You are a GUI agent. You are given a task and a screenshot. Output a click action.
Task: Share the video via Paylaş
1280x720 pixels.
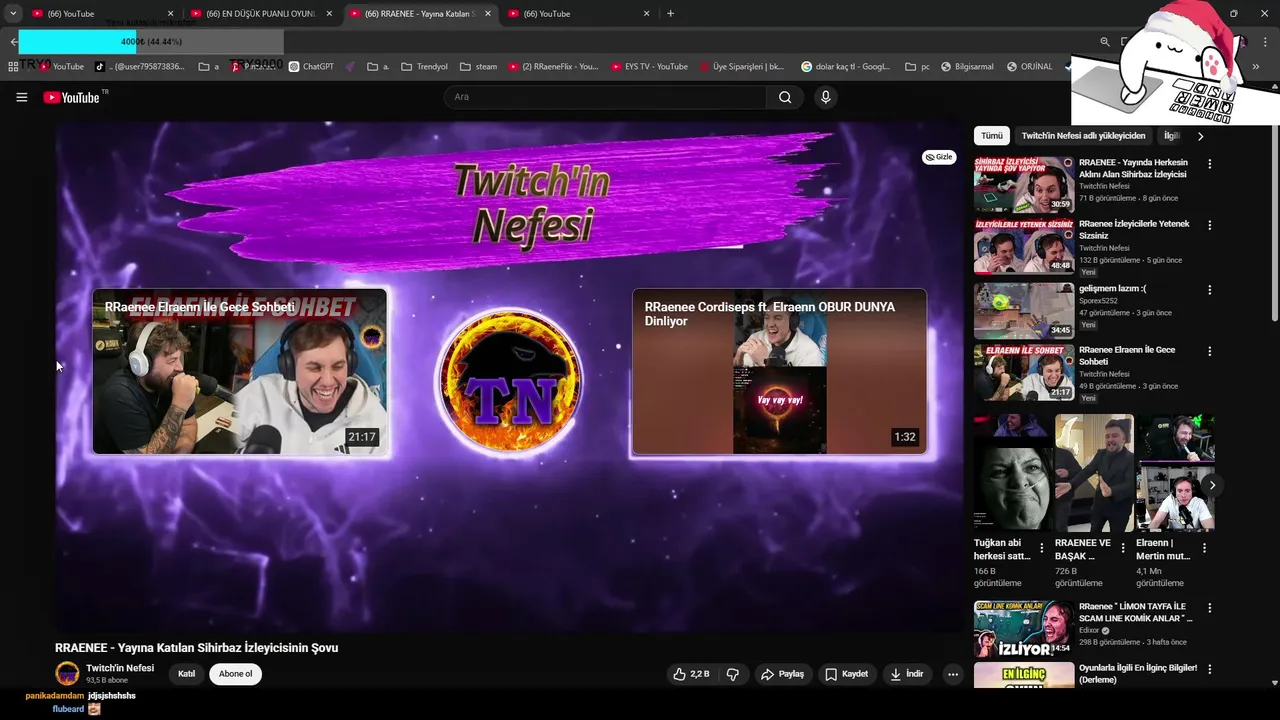(783, 674)
